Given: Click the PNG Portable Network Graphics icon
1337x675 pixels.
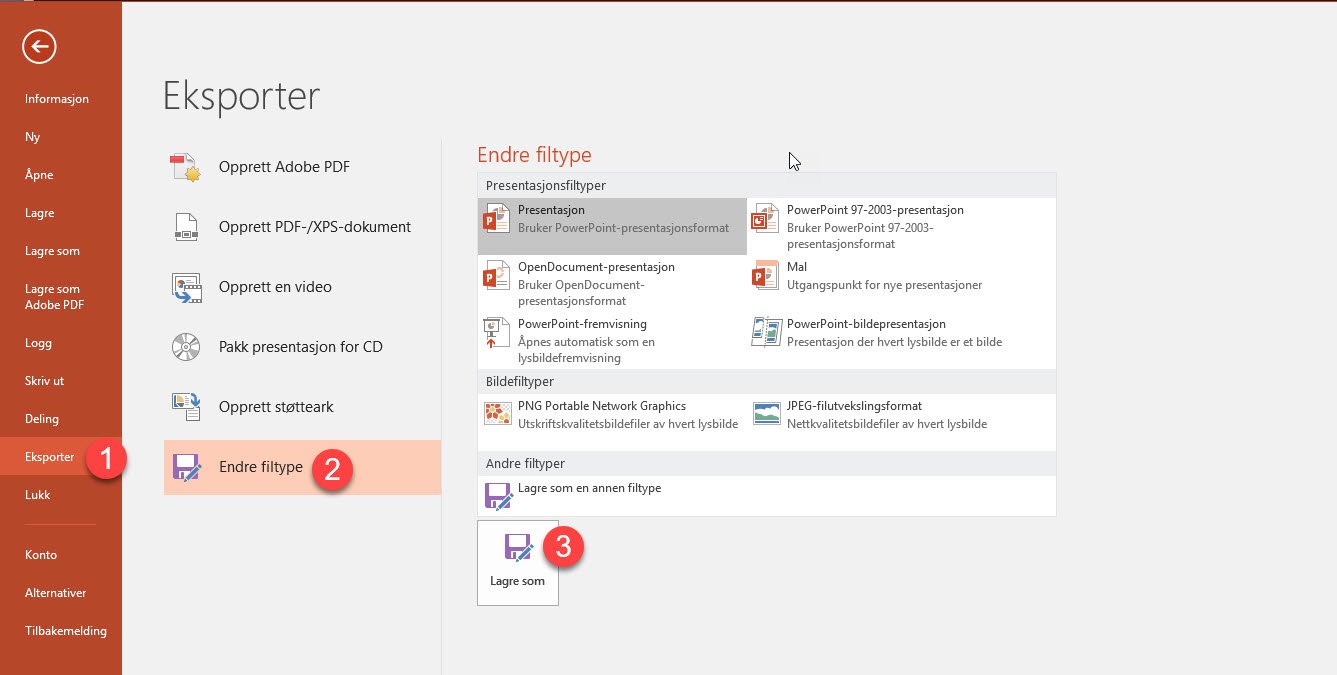Looking at the screenshot, I should pyautogui.click(x=496, y=413).
